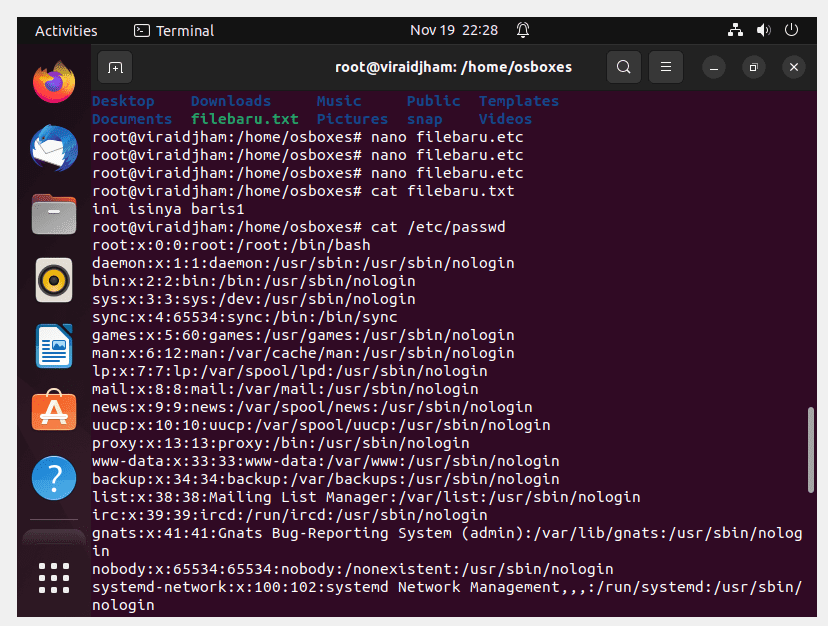Image resolution: width=828 pixels, height=626 pixels.
Task: Open the terminal hamburger menu
Action: [x=666, y=67]
